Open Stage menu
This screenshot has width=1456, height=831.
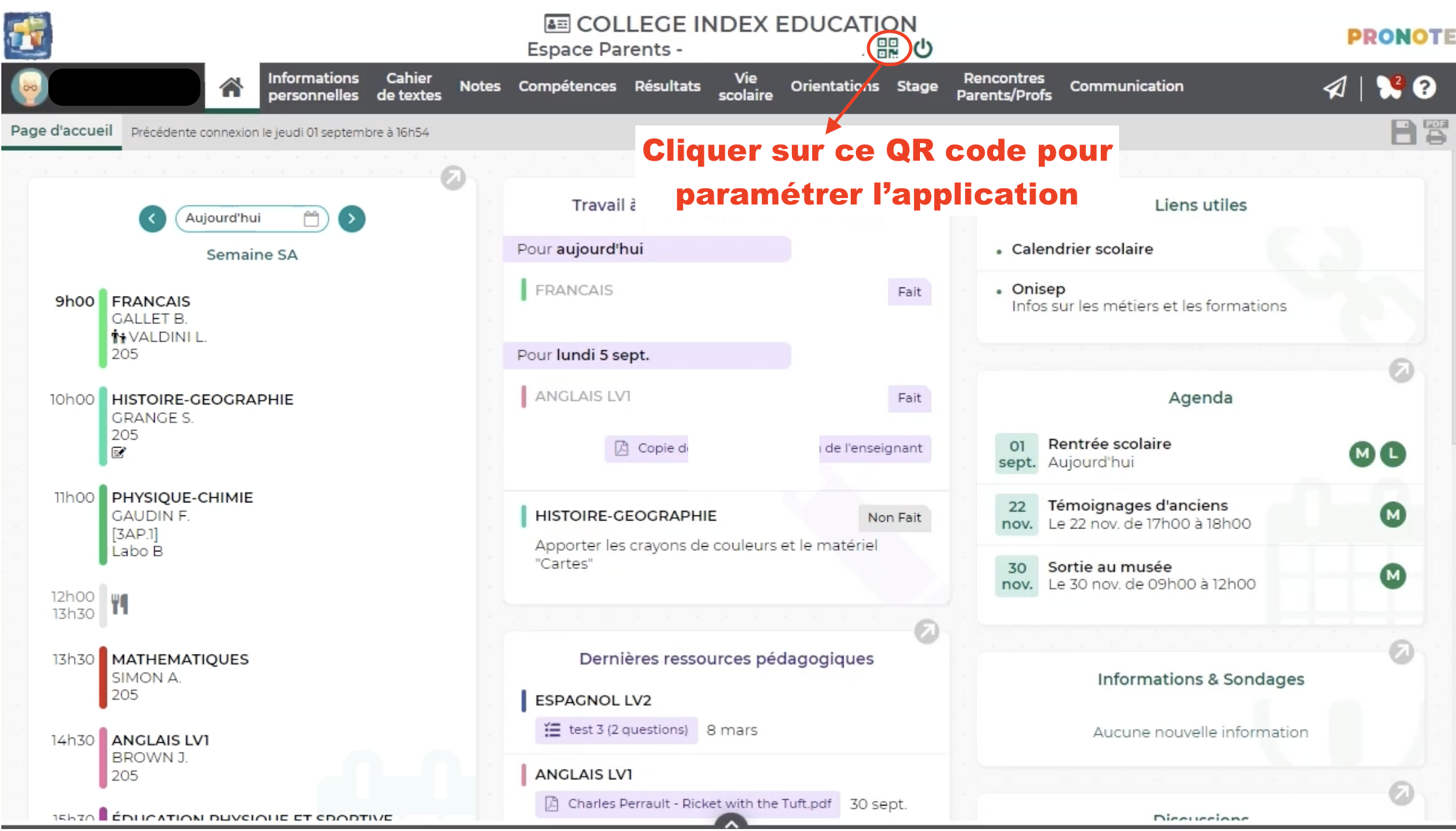[x=917, y=87]
